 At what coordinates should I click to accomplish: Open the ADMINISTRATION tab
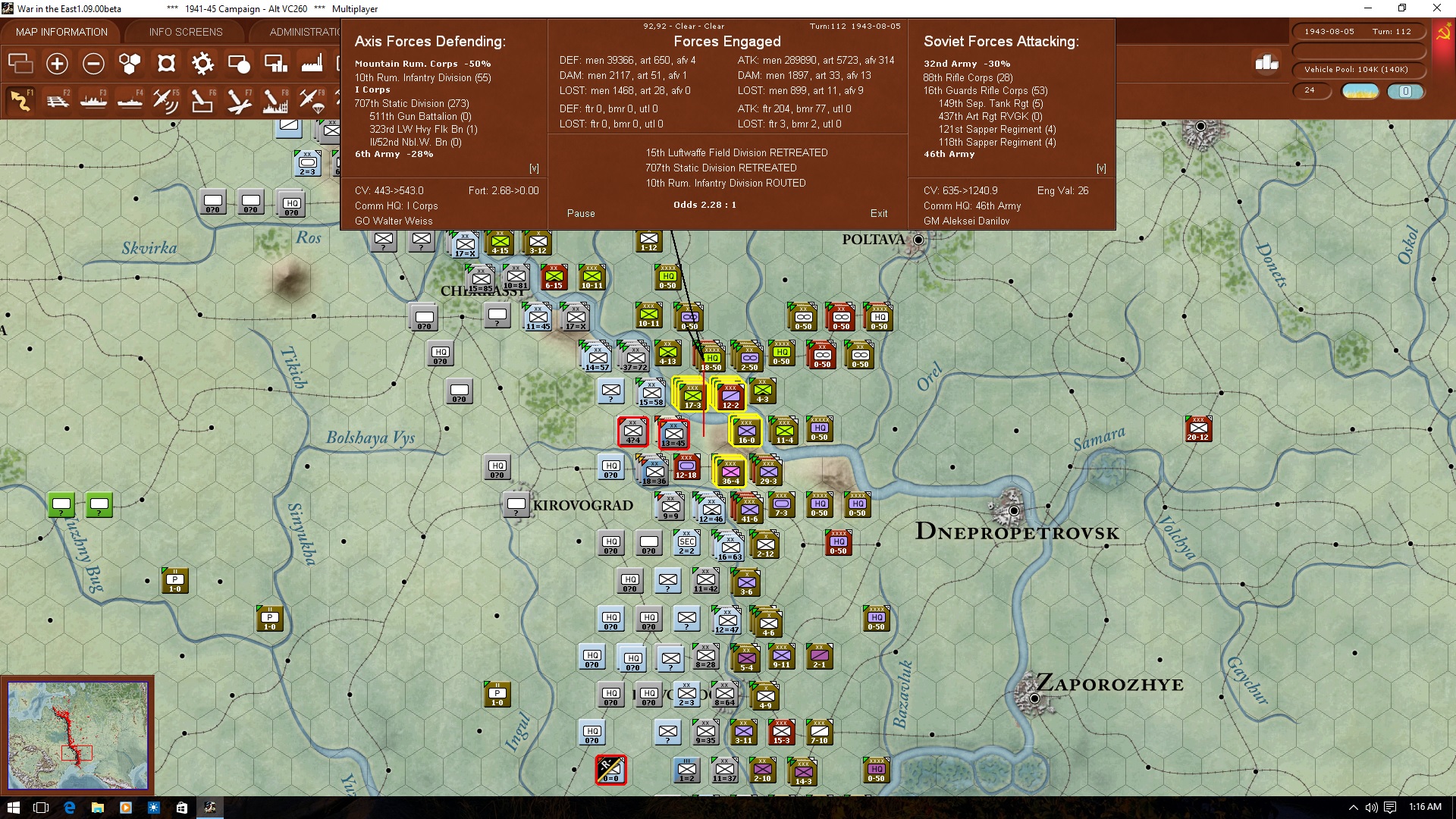[304, 32]
